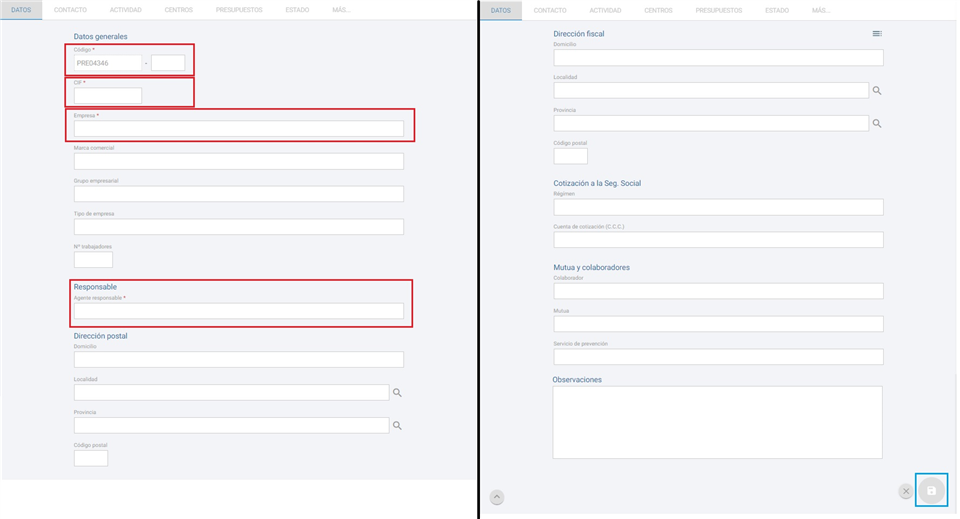Image resolution: width=960 pixels, height=519 pixels.
Task: Focus the Empresa name field
Action: pos(238,129)
